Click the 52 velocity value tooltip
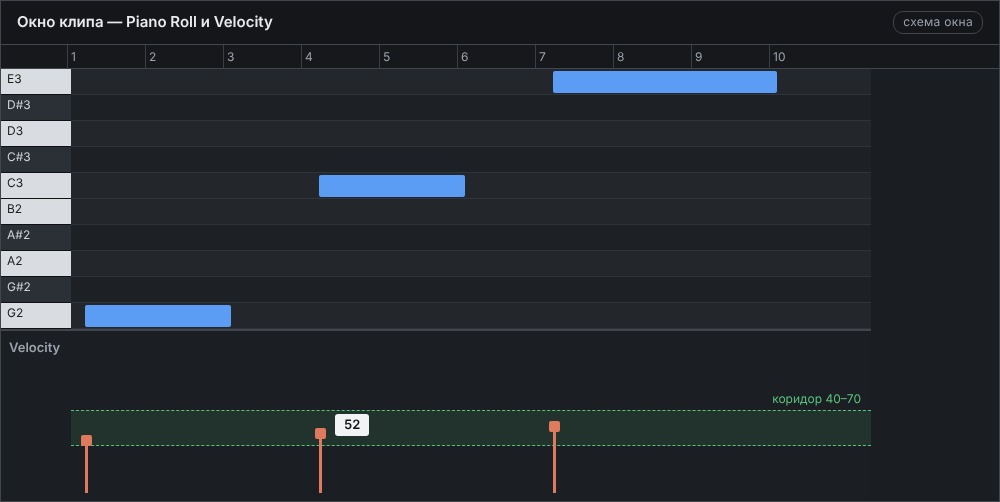 (352, 425)
